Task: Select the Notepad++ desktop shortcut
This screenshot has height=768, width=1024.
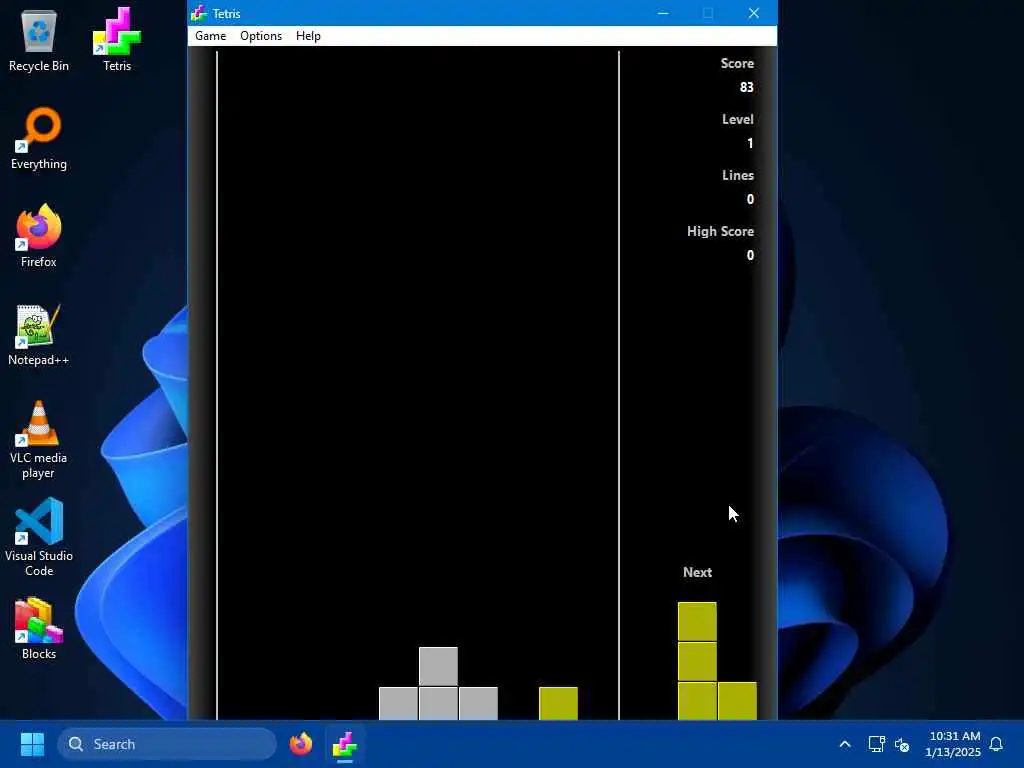Action: [x=39, y=334]
